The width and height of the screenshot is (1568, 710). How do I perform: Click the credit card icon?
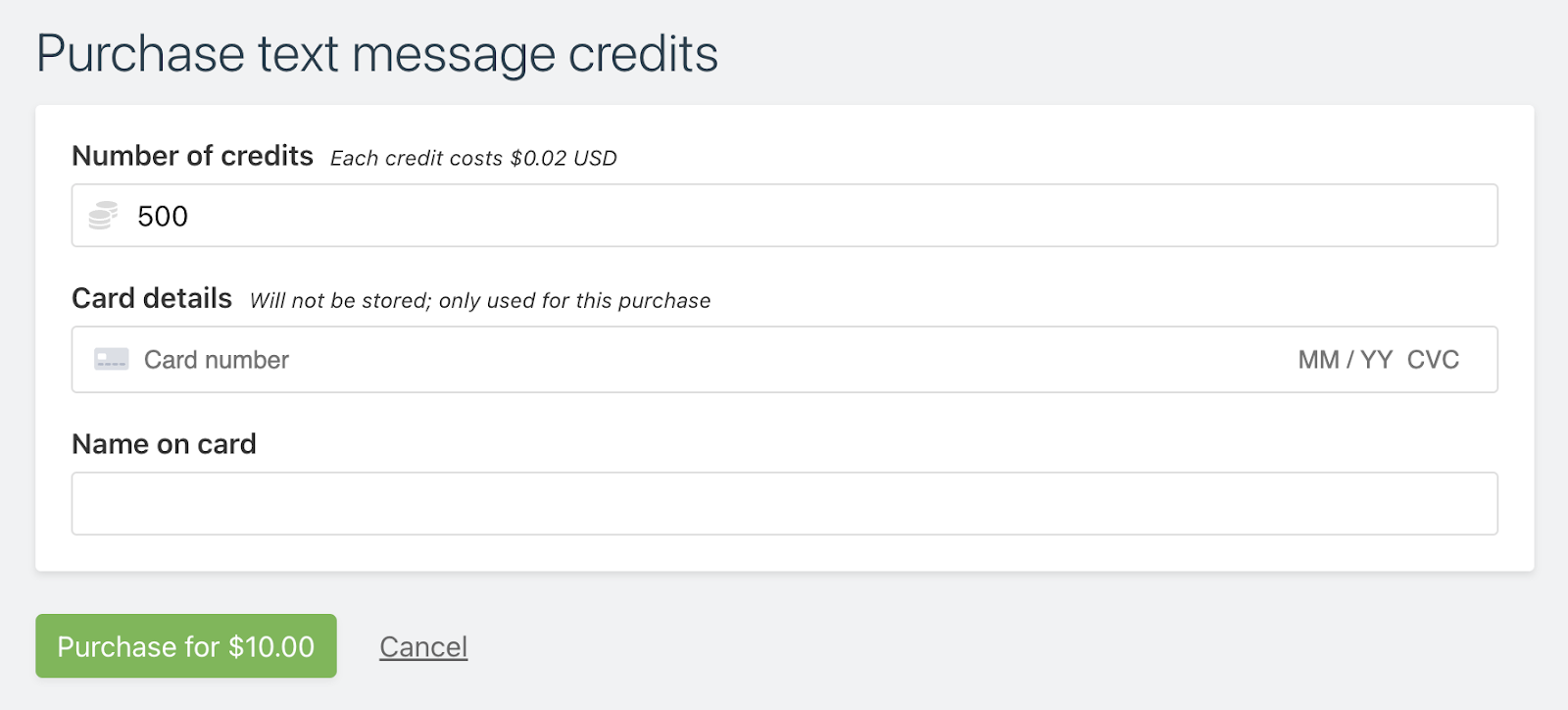click(111, 360)
